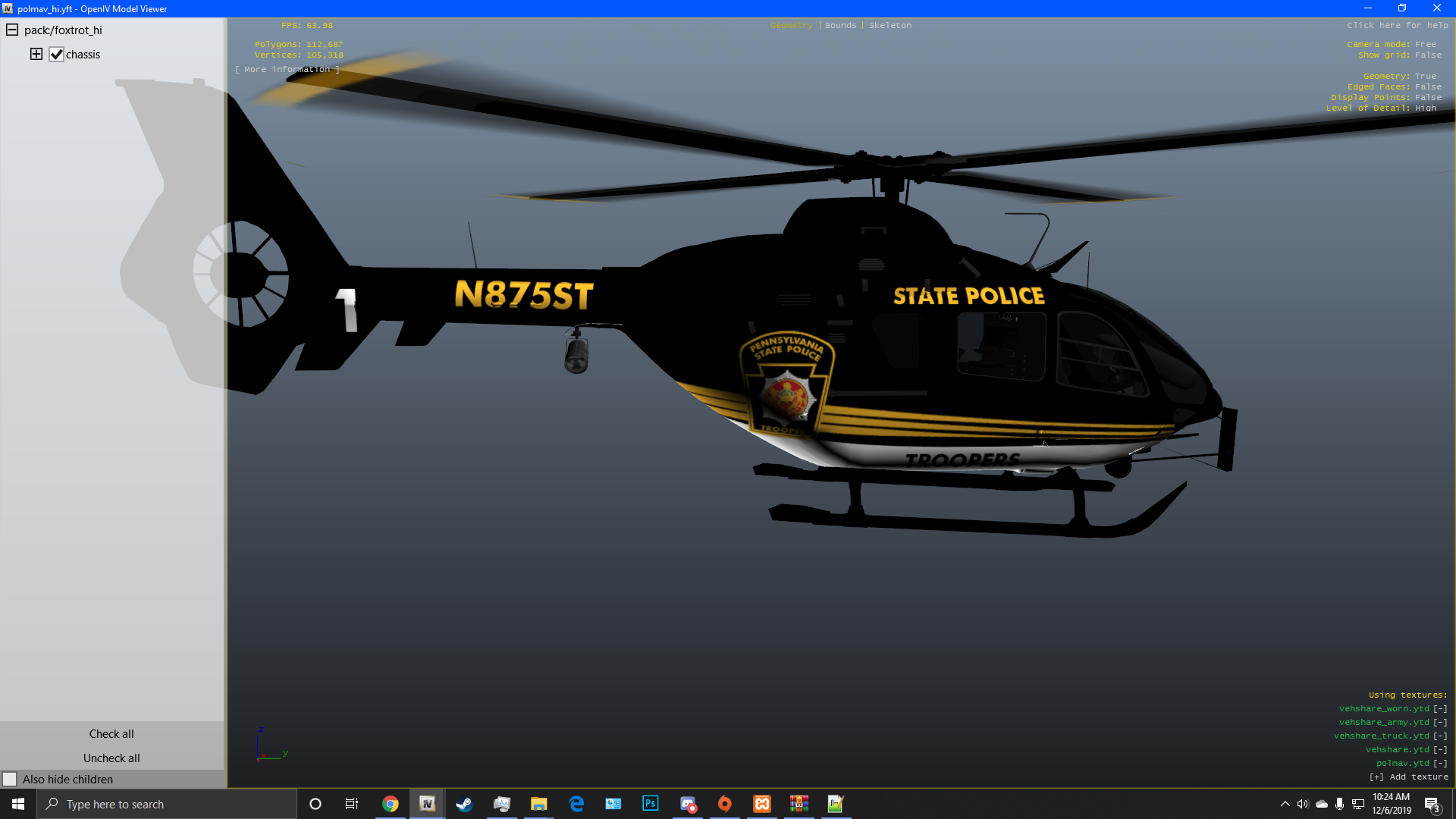Enable Also hide children checkbox
The height and width of the screenshot is (819, 1456).
tap(10, 779)
